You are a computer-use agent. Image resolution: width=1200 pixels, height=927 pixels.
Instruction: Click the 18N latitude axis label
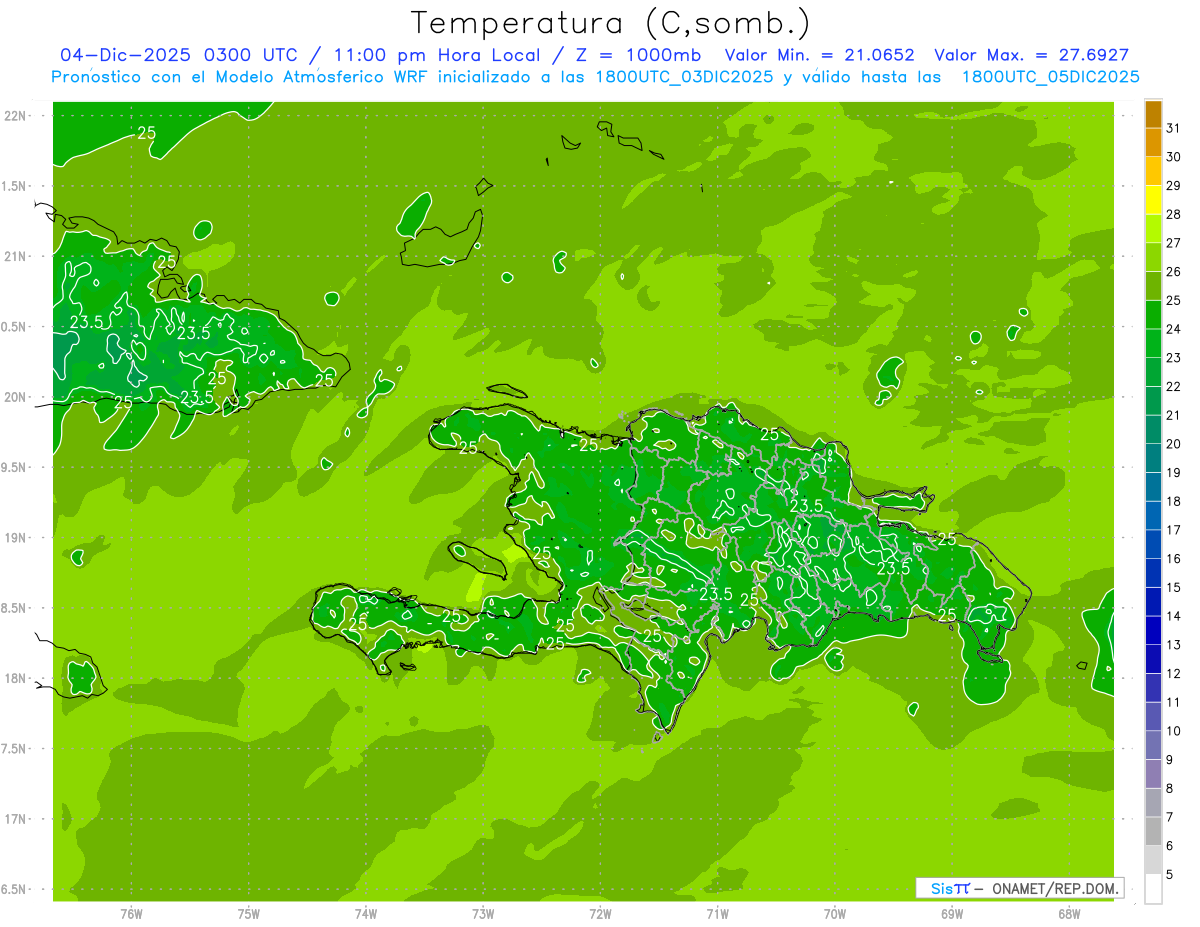[16, 678]
